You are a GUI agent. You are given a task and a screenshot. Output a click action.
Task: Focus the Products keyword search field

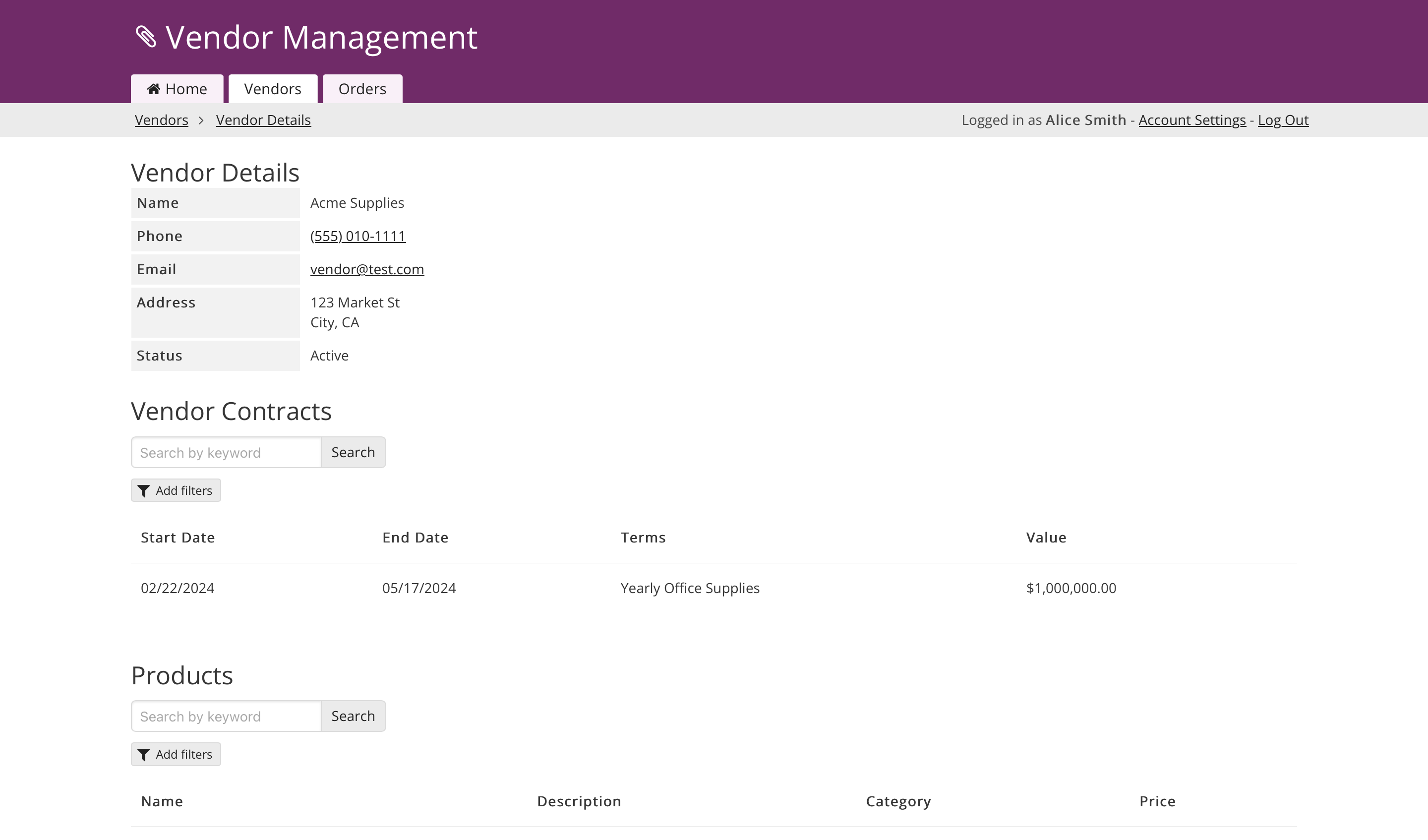226,716
